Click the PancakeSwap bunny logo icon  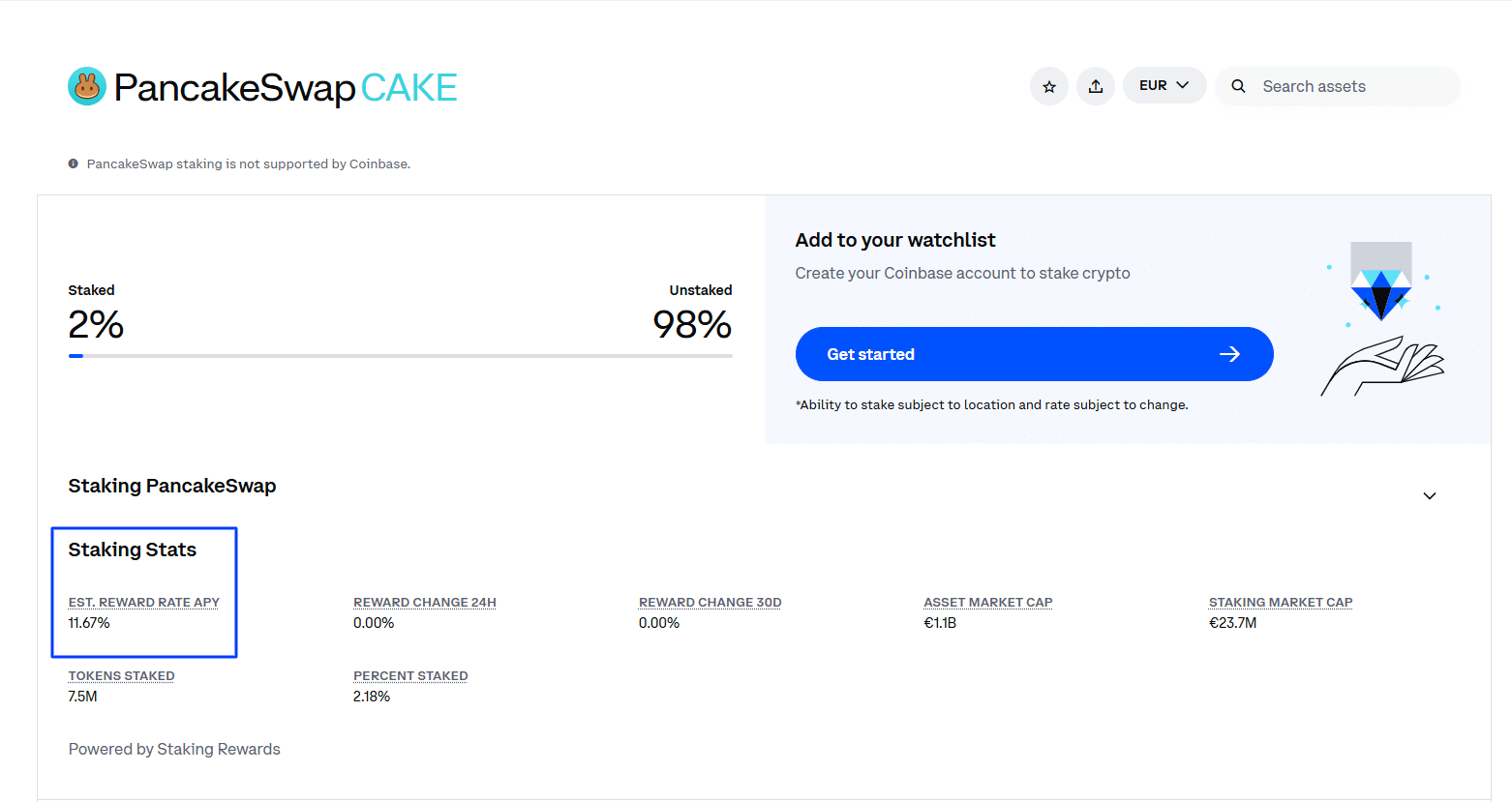(87, 87)
